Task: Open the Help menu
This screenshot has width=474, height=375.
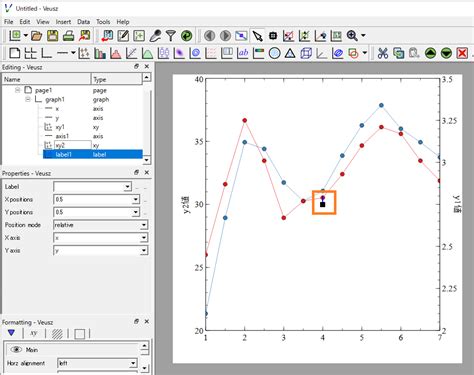Action: [123, 22]
